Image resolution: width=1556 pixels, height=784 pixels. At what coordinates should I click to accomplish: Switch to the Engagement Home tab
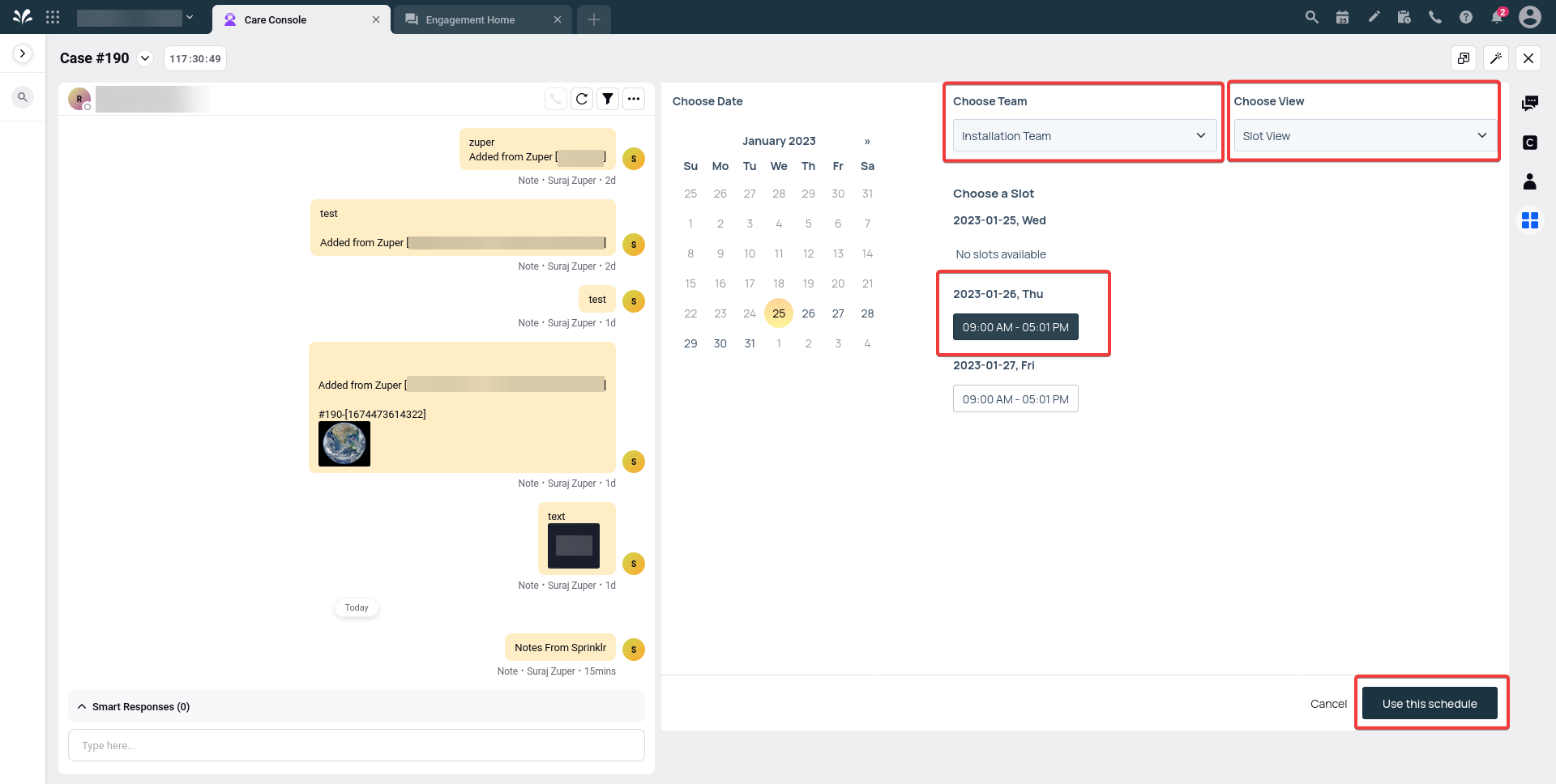(x=470, y=19)
